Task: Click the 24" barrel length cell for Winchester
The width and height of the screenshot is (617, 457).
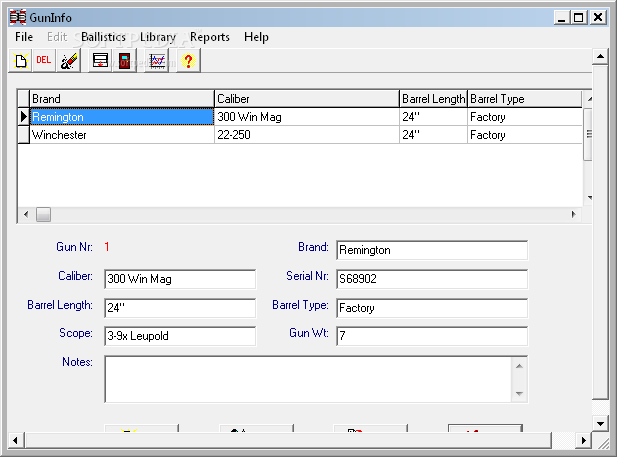Action: pyautogui.click(x=433, y=135)
